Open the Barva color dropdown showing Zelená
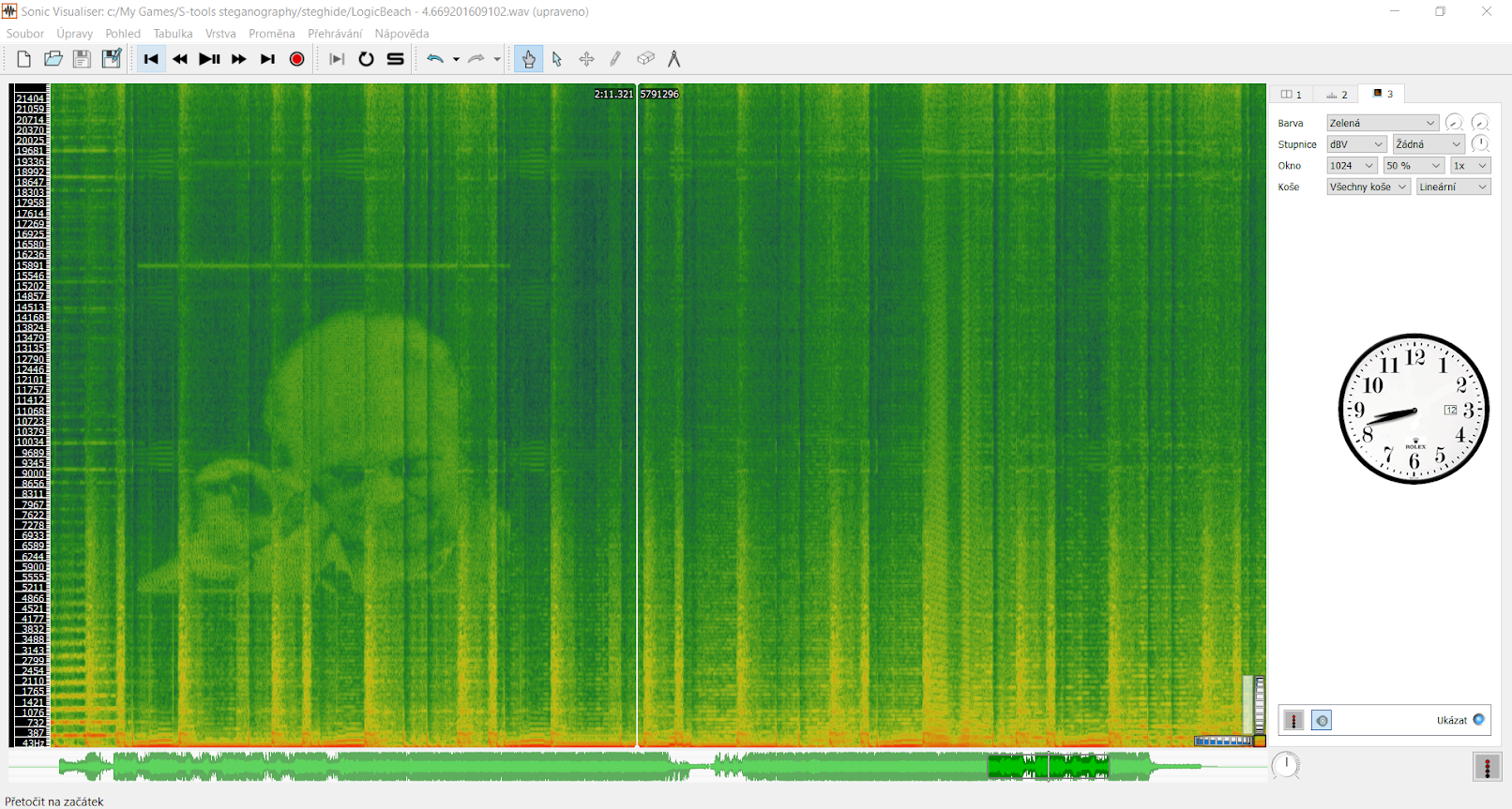Screen dimensions: 1512x809 pos(1383,123)
